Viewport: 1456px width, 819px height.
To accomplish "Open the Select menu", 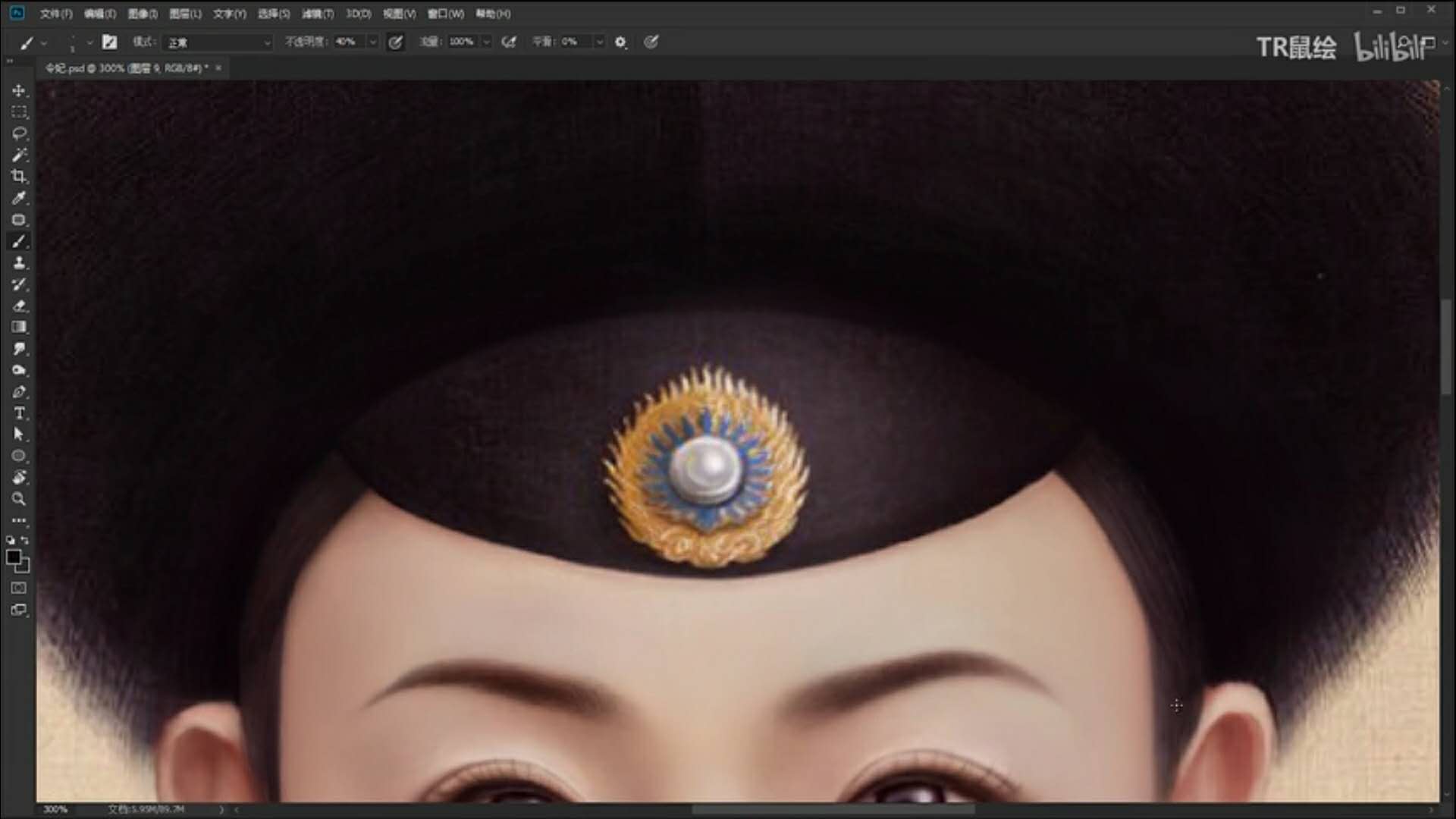I will click(x=274, y=14).
